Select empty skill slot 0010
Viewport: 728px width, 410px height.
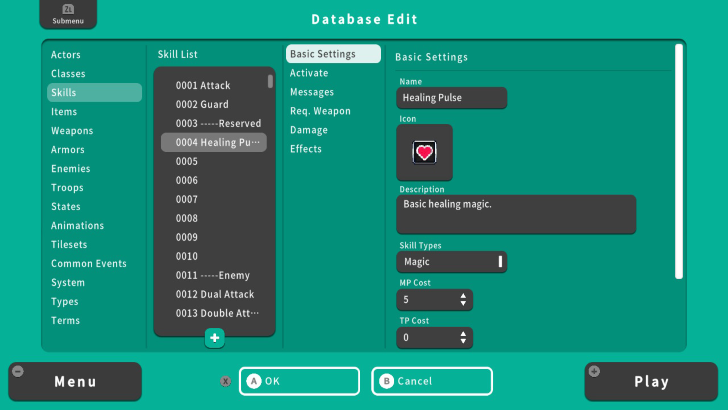click(x=214, y=256)
